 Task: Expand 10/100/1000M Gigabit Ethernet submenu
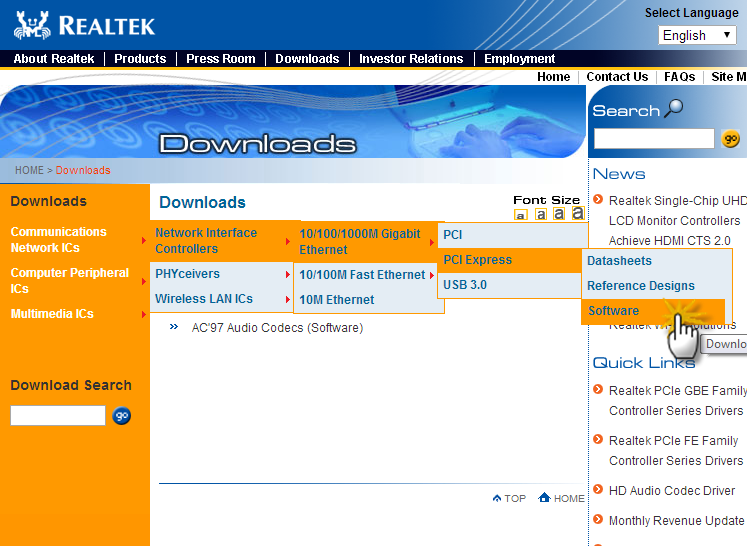[432, 243]
